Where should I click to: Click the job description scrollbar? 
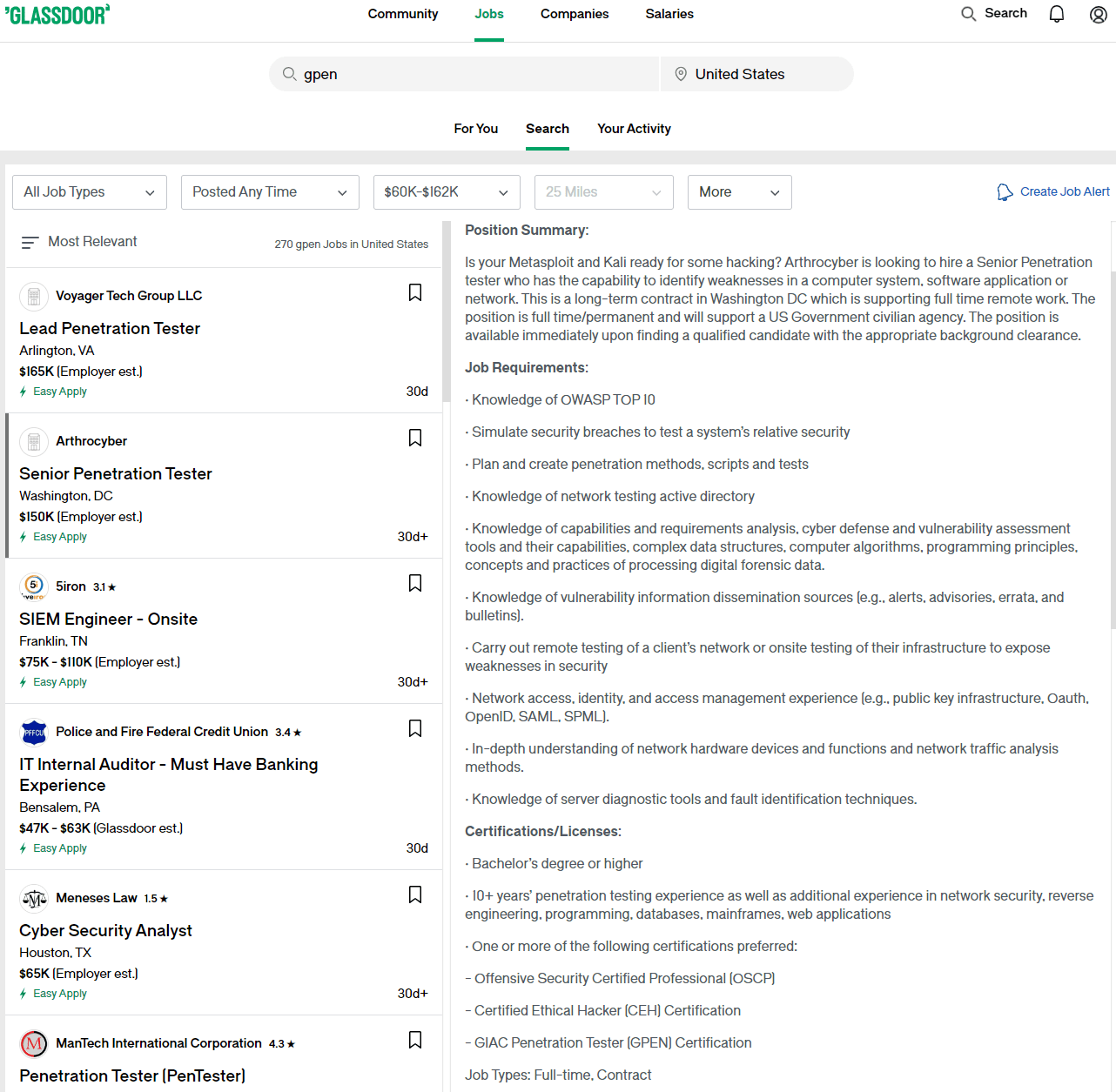click(1113, 449)
